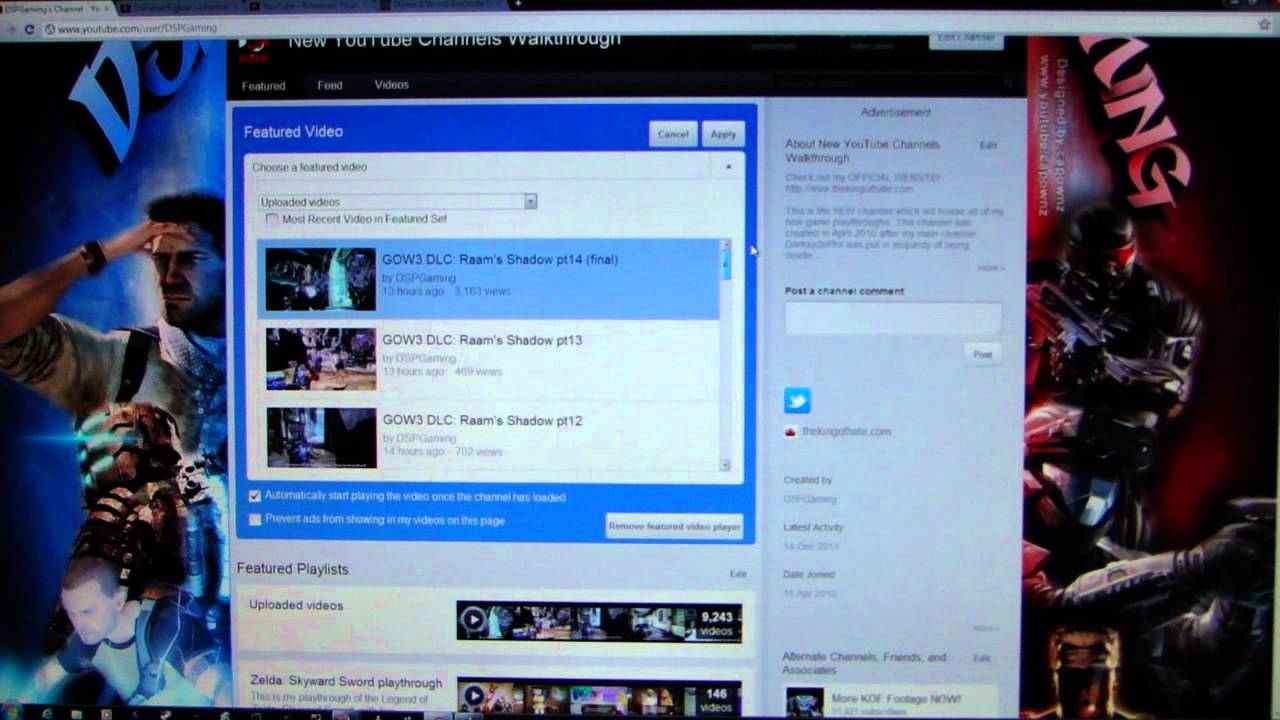This screenshot has height=720, width=1280.
Task: Click the '146 videos' count badge
Action: coord(717,700)
